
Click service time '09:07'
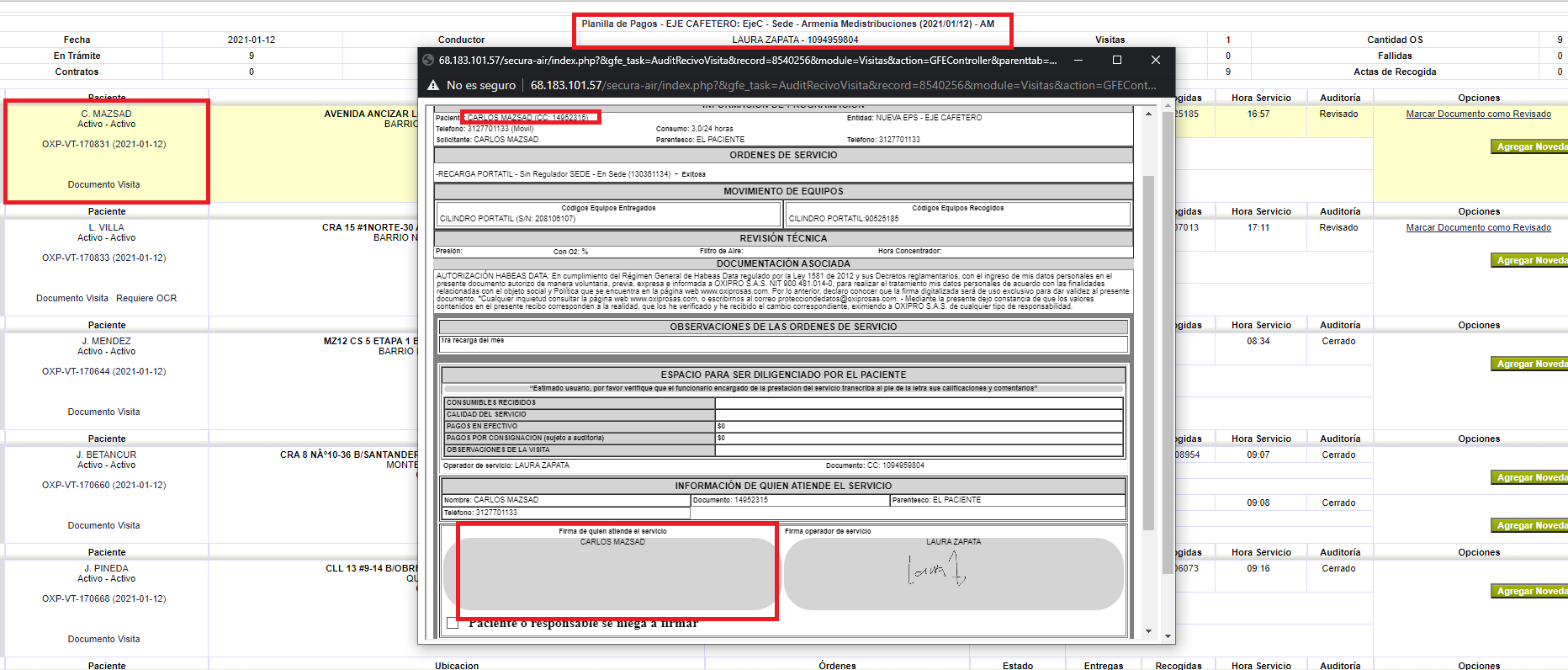1258,455
